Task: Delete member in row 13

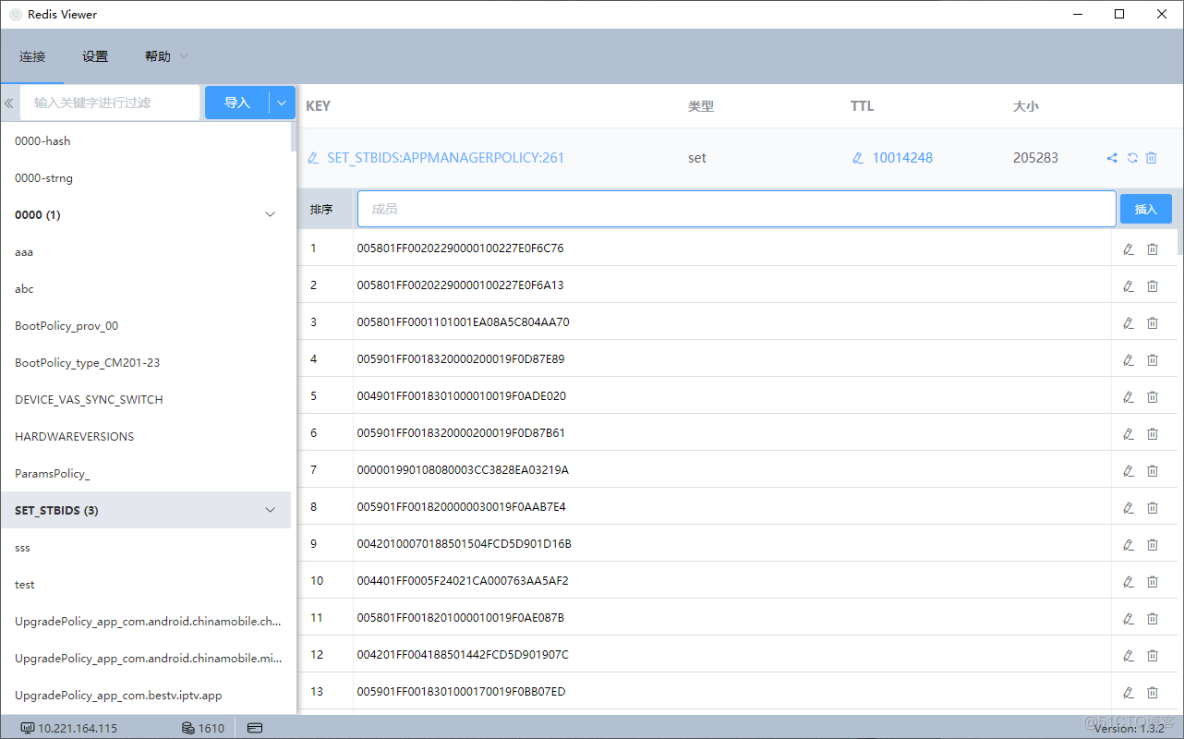Action: pos(1152,693)
